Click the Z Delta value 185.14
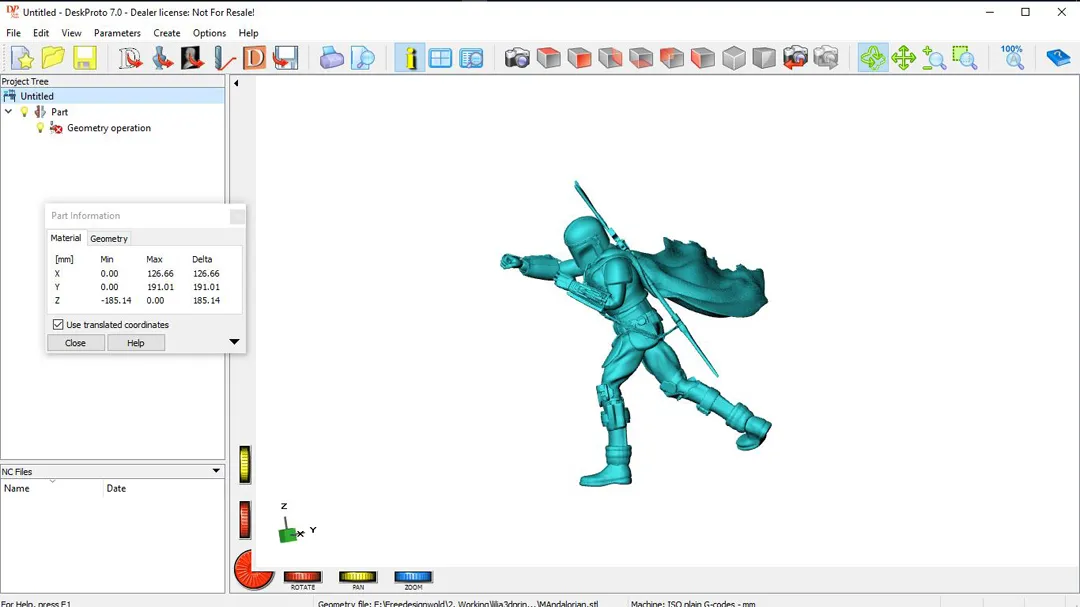The image size is (1080, 607). [x=207, y=300]
